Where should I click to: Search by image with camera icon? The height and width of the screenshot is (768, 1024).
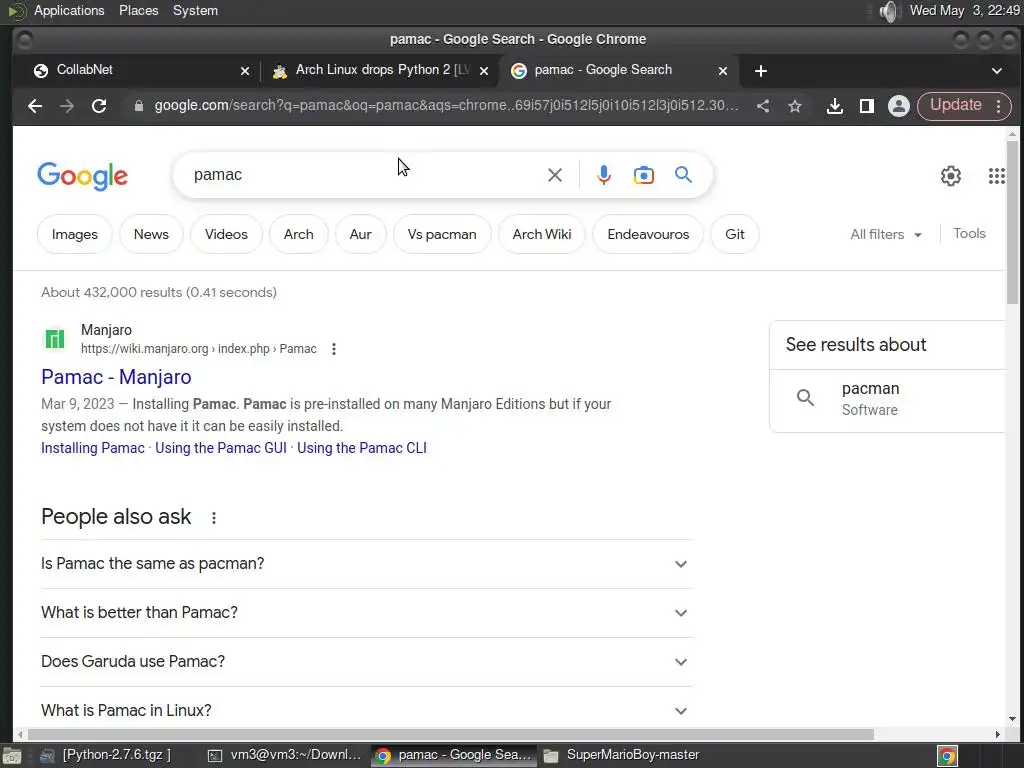point(643,175)
